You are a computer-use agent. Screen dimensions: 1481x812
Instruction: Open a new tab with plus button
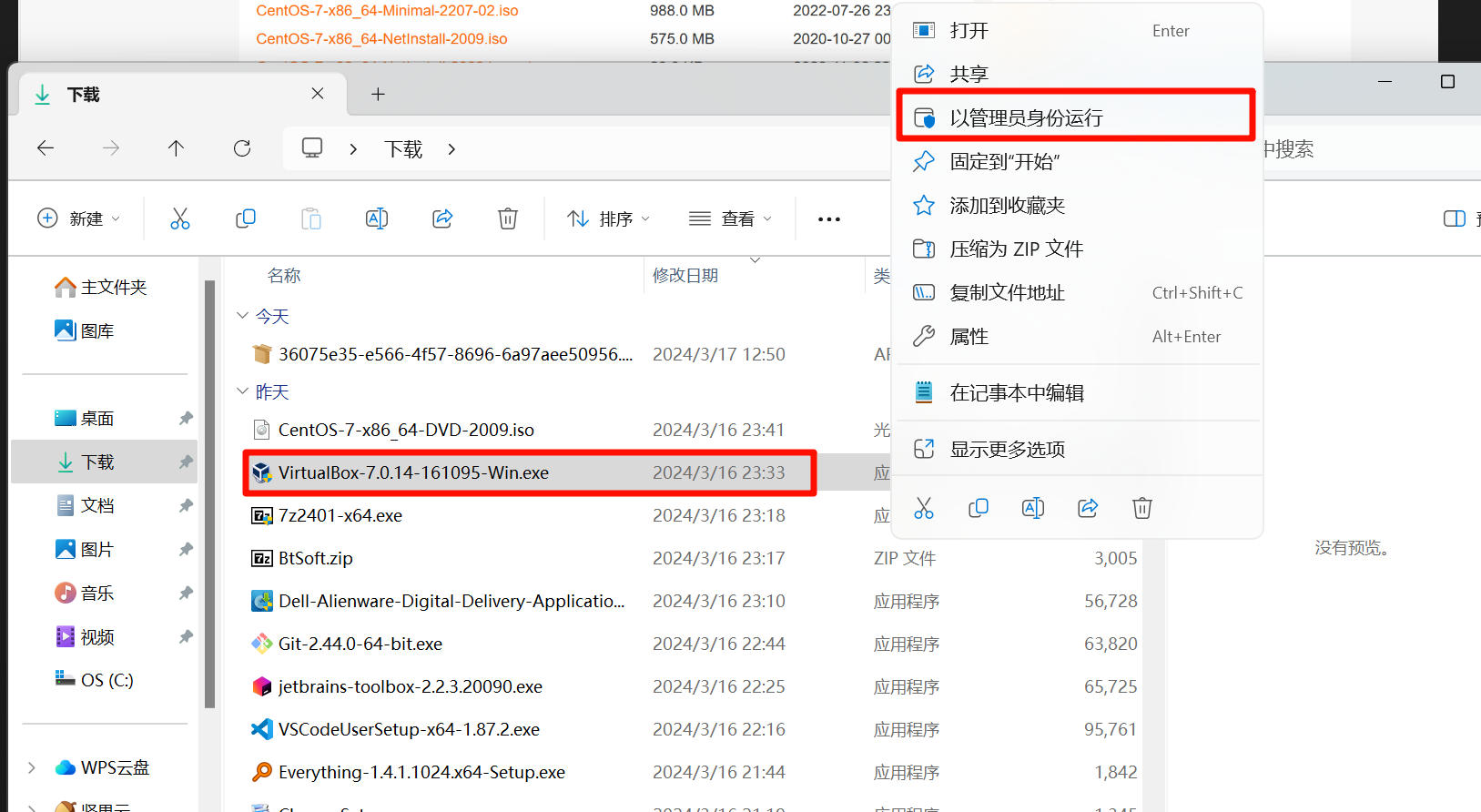[378, 94]
